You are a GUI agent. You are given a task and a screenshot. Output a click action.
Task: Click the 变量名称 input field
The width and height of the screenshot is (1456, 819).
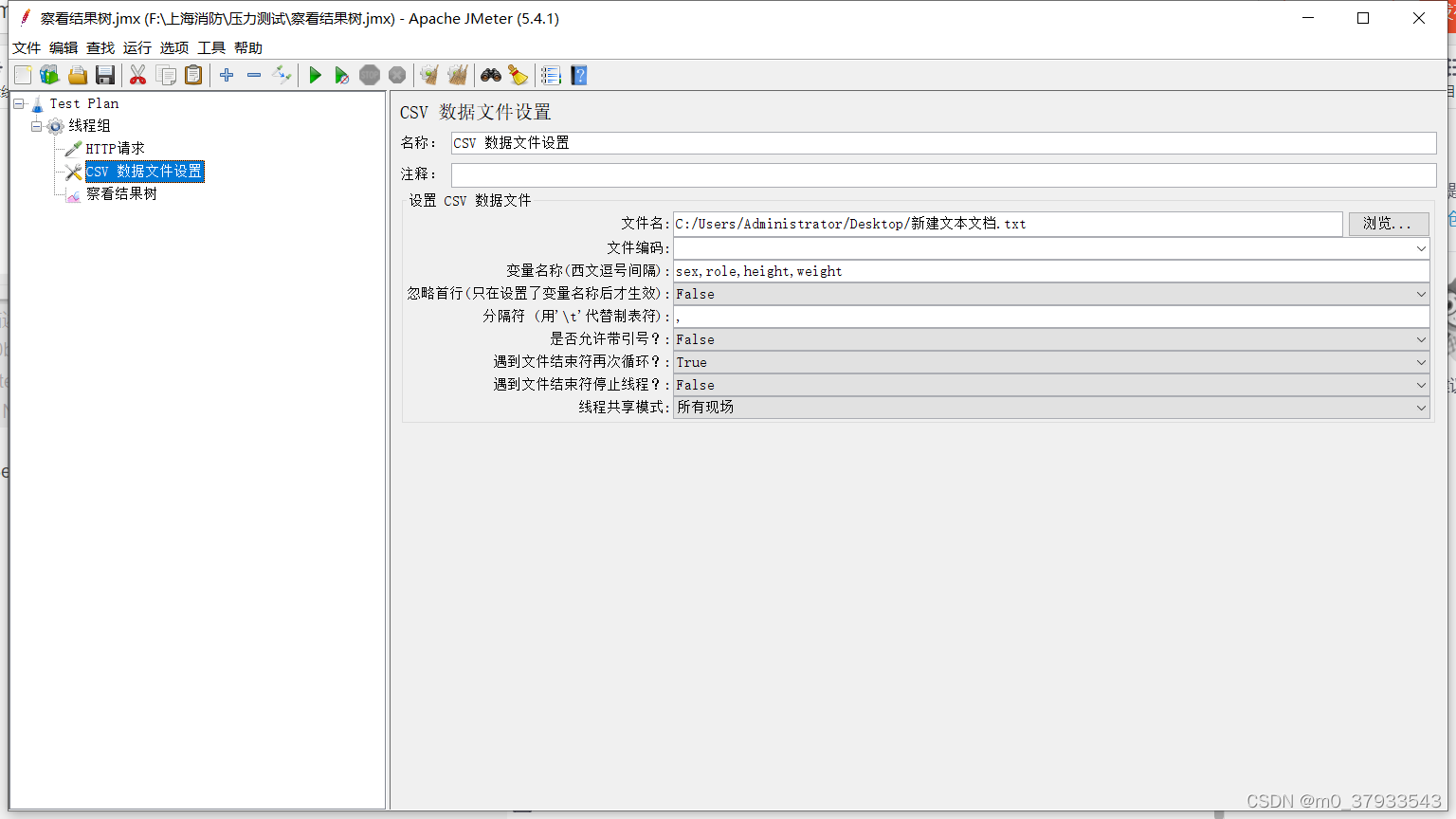click(x=1051, y=271)
